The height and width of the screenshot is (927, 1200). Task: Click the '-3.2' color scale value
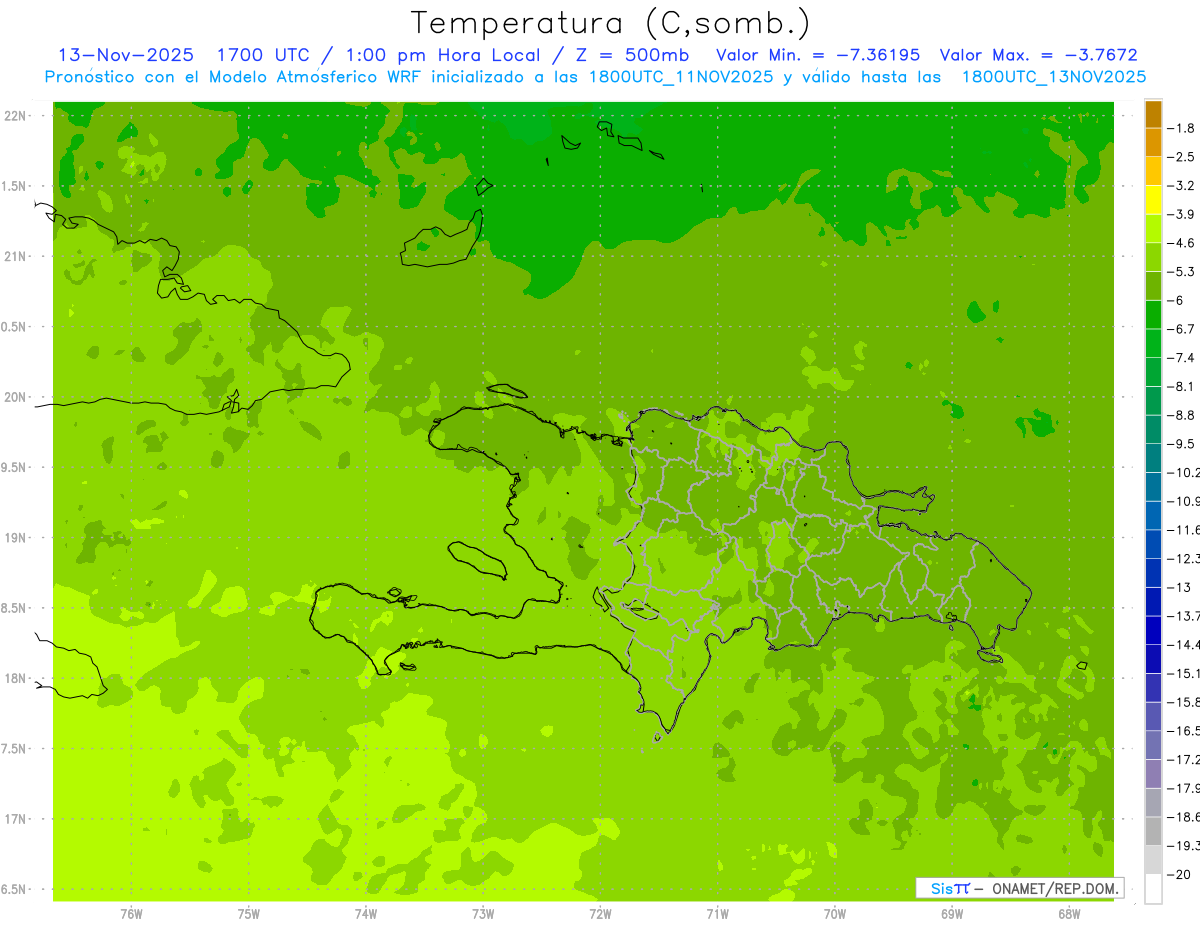point(1181,186)
